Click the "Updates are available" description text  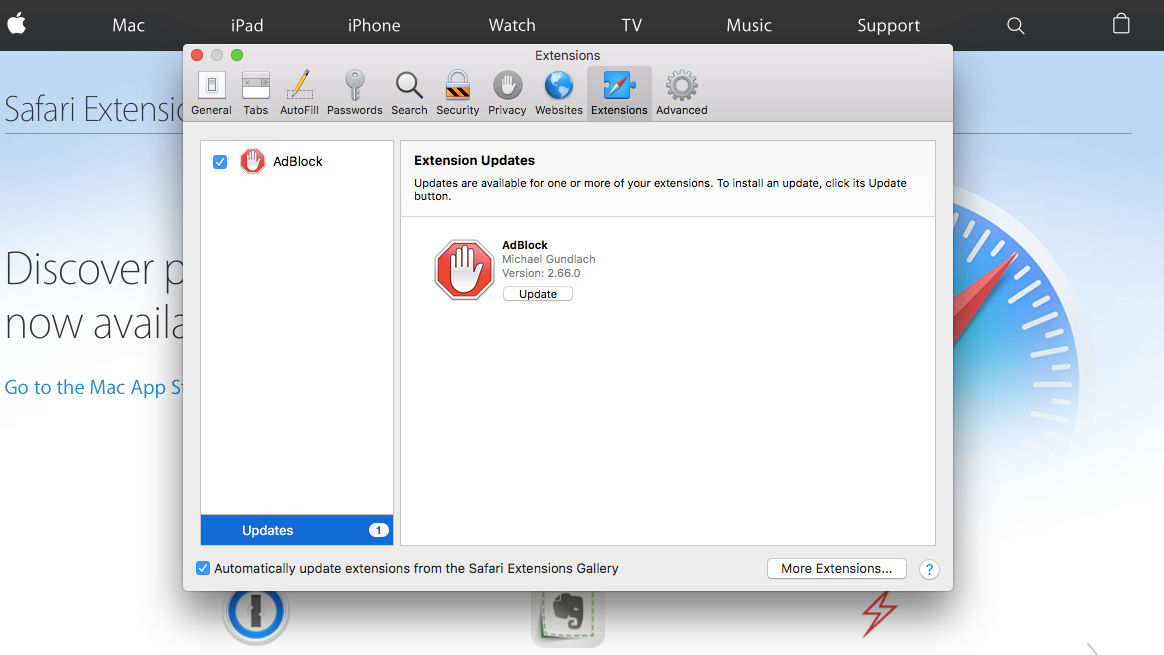click(x=660, y=189)
